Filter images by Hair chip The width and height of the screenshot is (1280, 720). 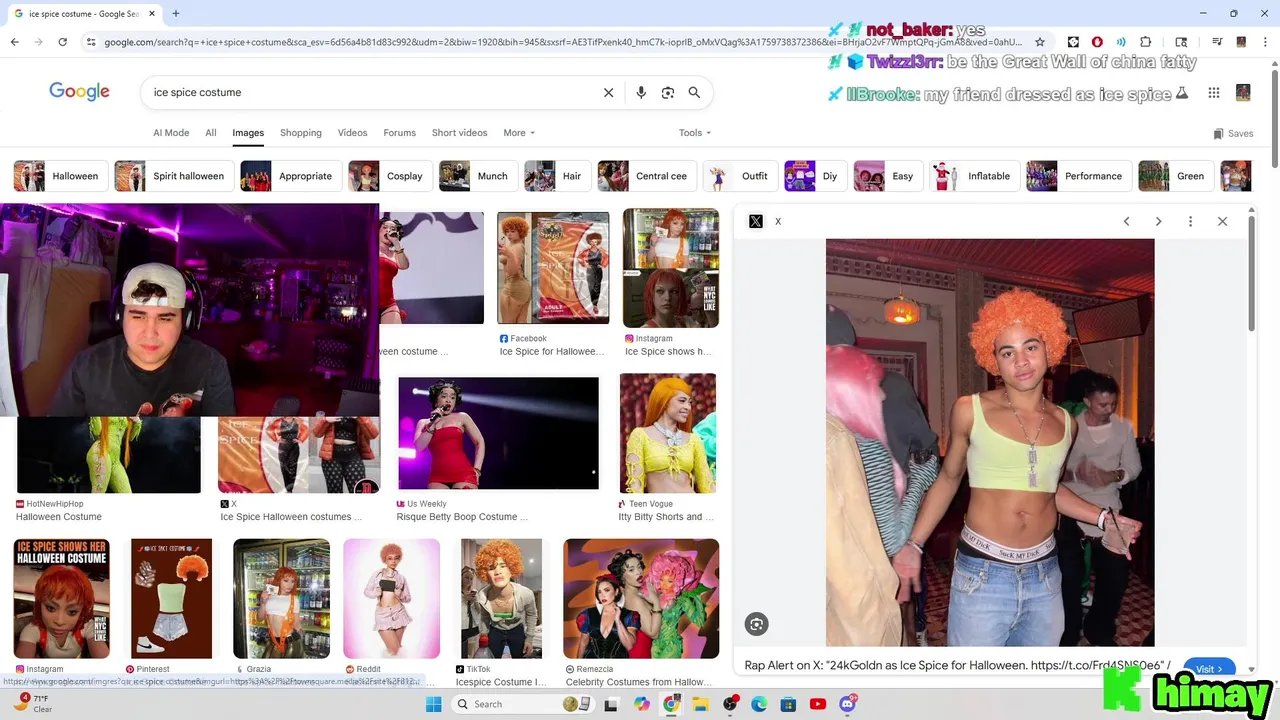pyautogui.click(x=557, y=176)
